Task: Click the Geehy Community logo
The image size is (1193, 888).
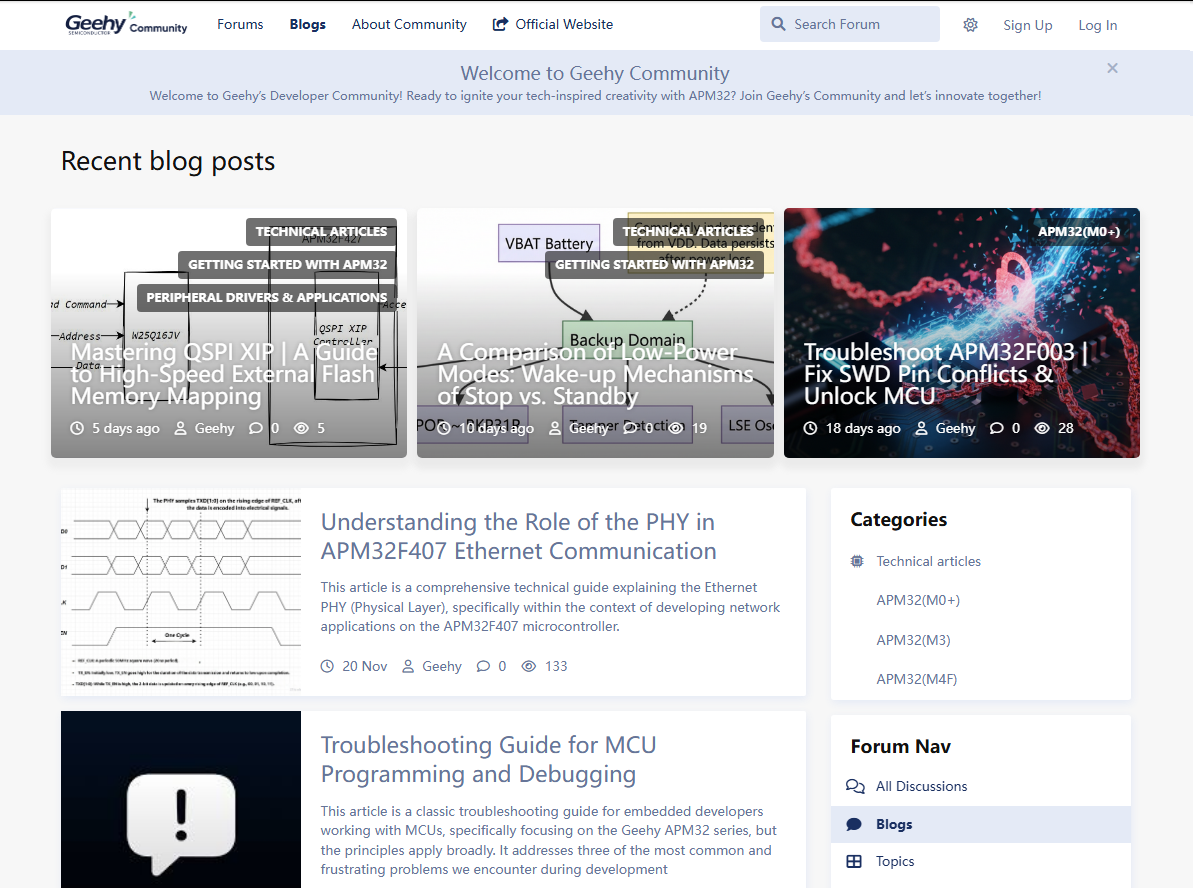Action: (x=126, y=24)
